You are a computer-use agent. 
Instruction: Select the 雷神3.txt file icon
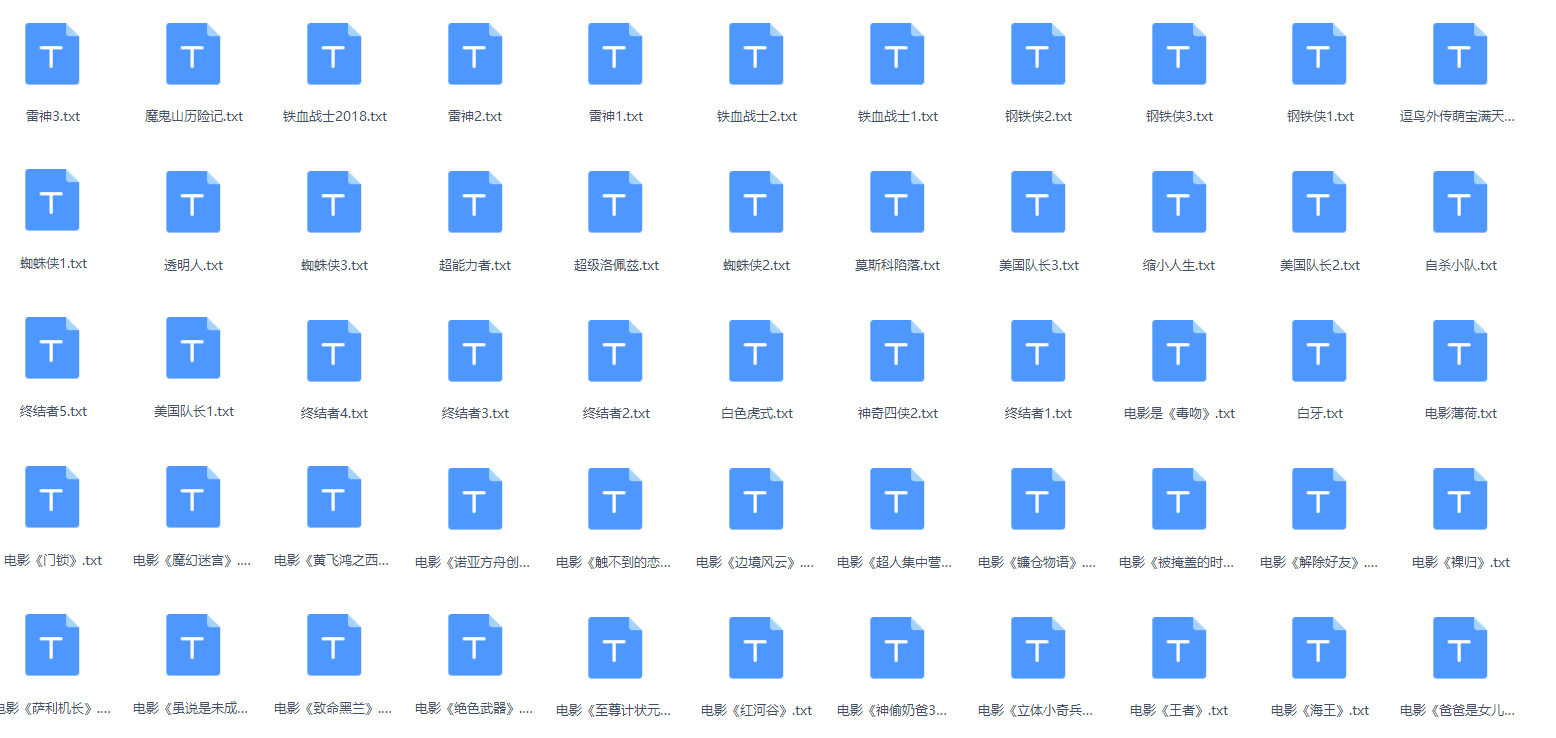[x=52, y=54]
